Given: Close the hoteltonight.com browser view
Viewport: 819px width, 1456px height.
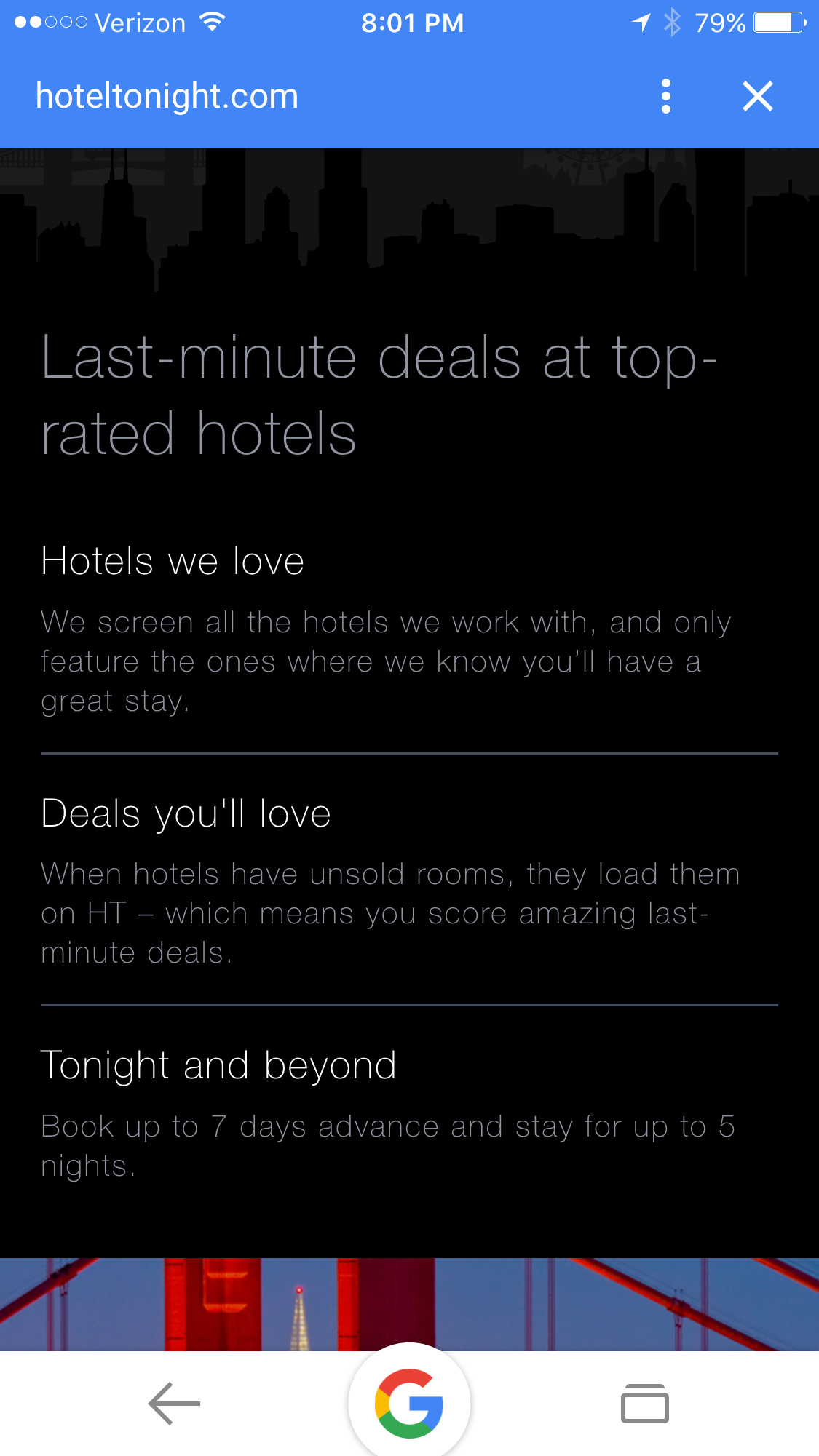Looking at the screenshot, I should 757,96.
